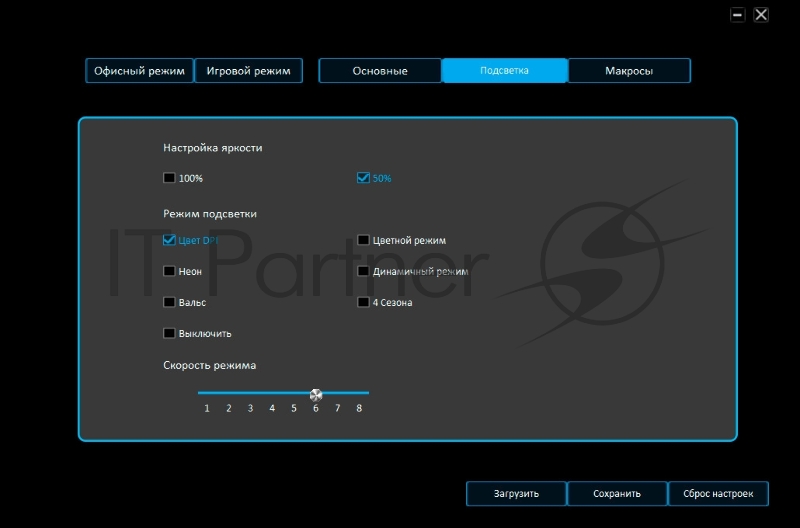This screenshot has height=528, width=800.
Task: Tick the Вальс lighting option
Action: [169, 302]
